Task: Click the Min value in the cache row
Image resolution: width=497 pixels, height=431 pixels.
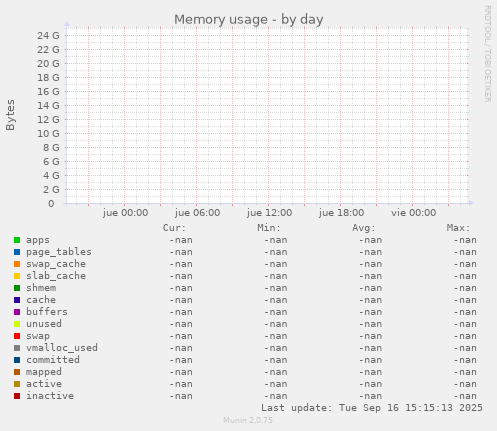Action: [276, 300]
